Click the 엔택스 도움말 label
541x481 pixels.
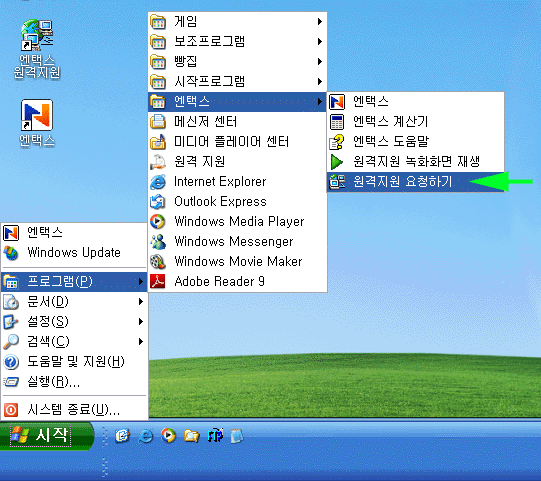[x=391, y=141]
